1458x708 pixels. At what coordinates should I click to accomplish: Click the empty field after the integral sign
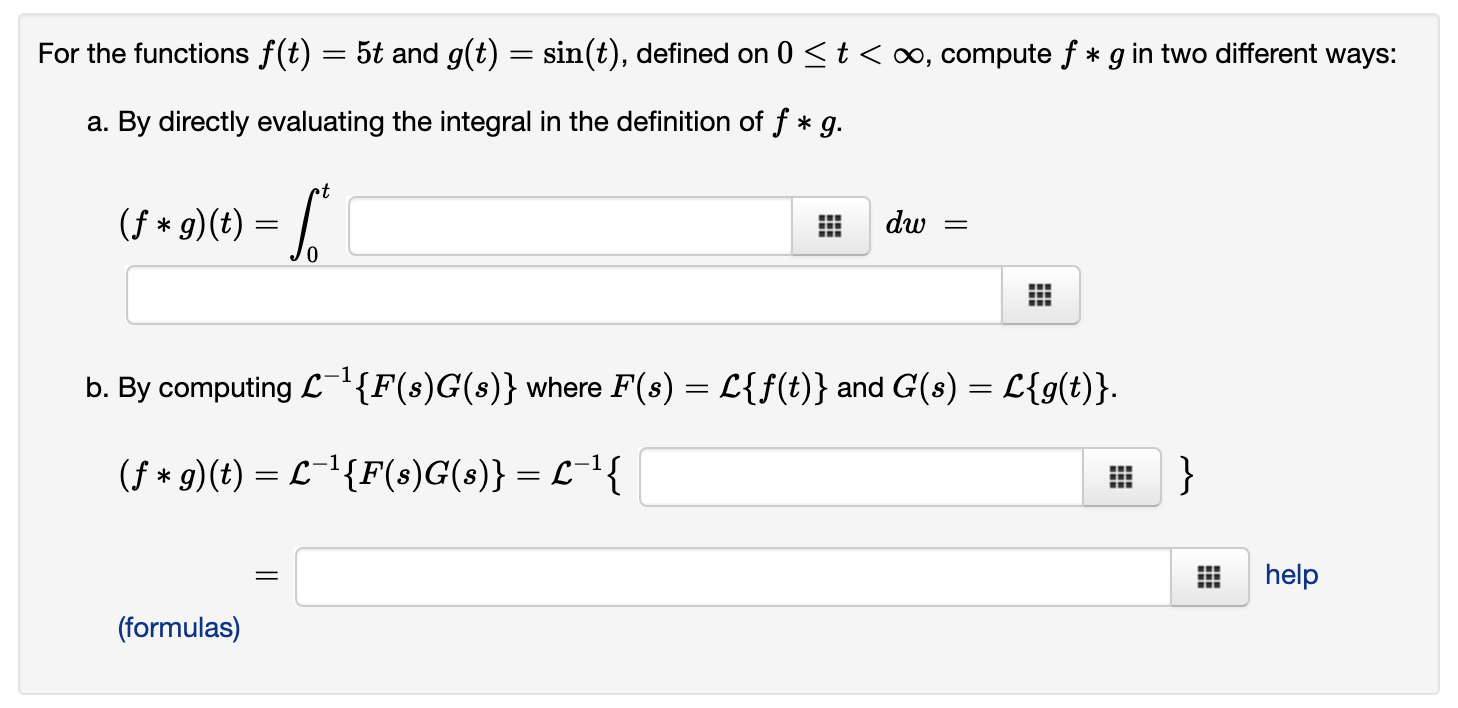[x=570, y=226]
